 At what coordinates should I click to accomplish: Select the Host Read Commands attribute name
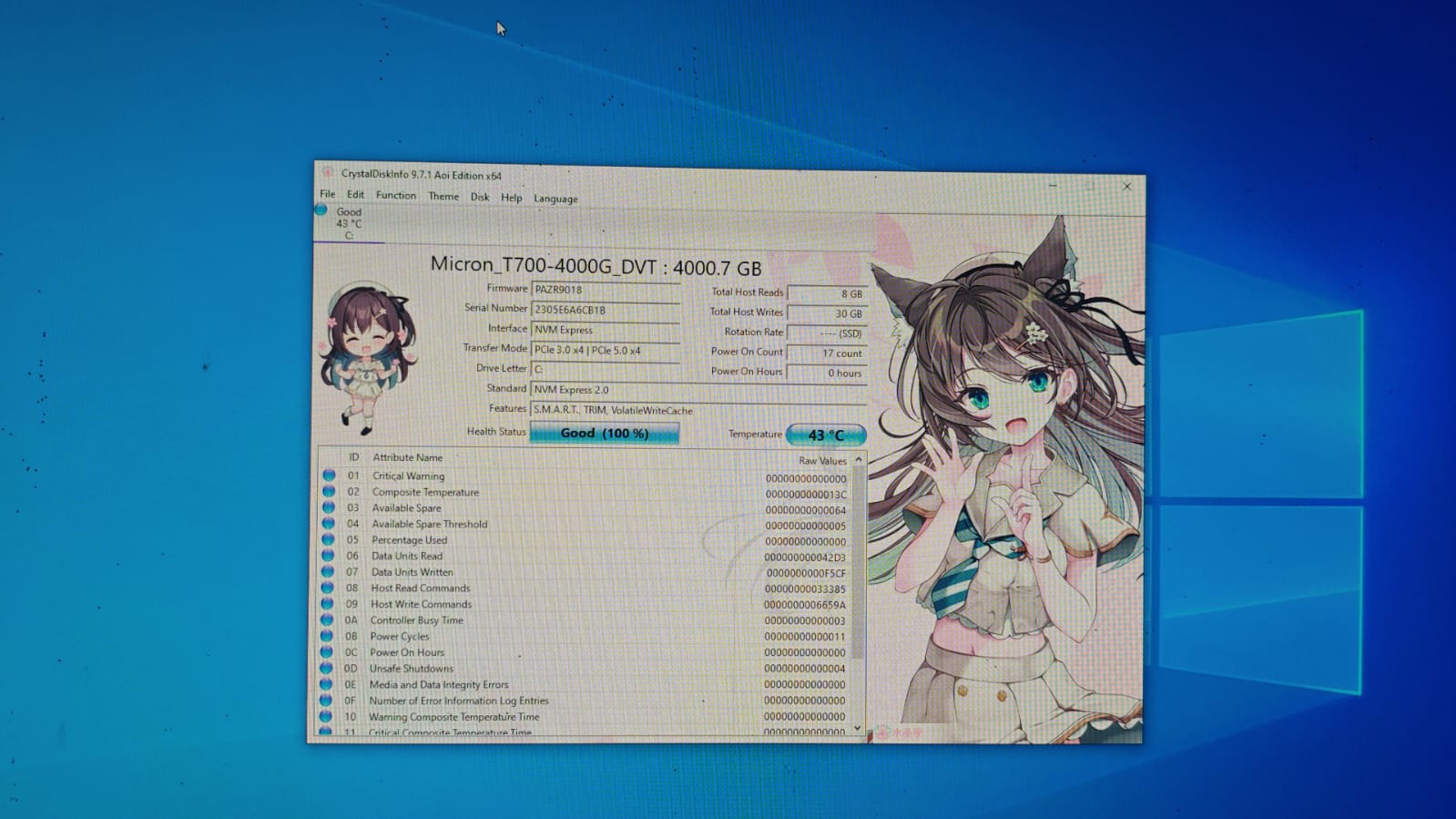(421, 589)
